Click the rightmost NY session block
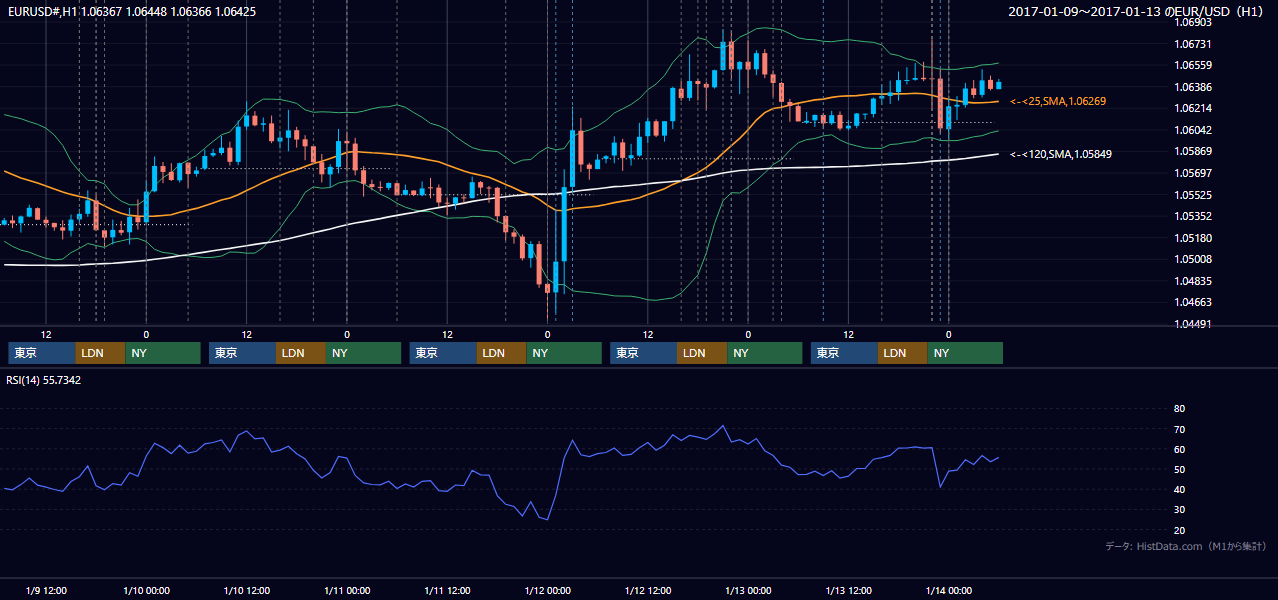This screenshot has height=600, width=1278. (x=965, y=353)
